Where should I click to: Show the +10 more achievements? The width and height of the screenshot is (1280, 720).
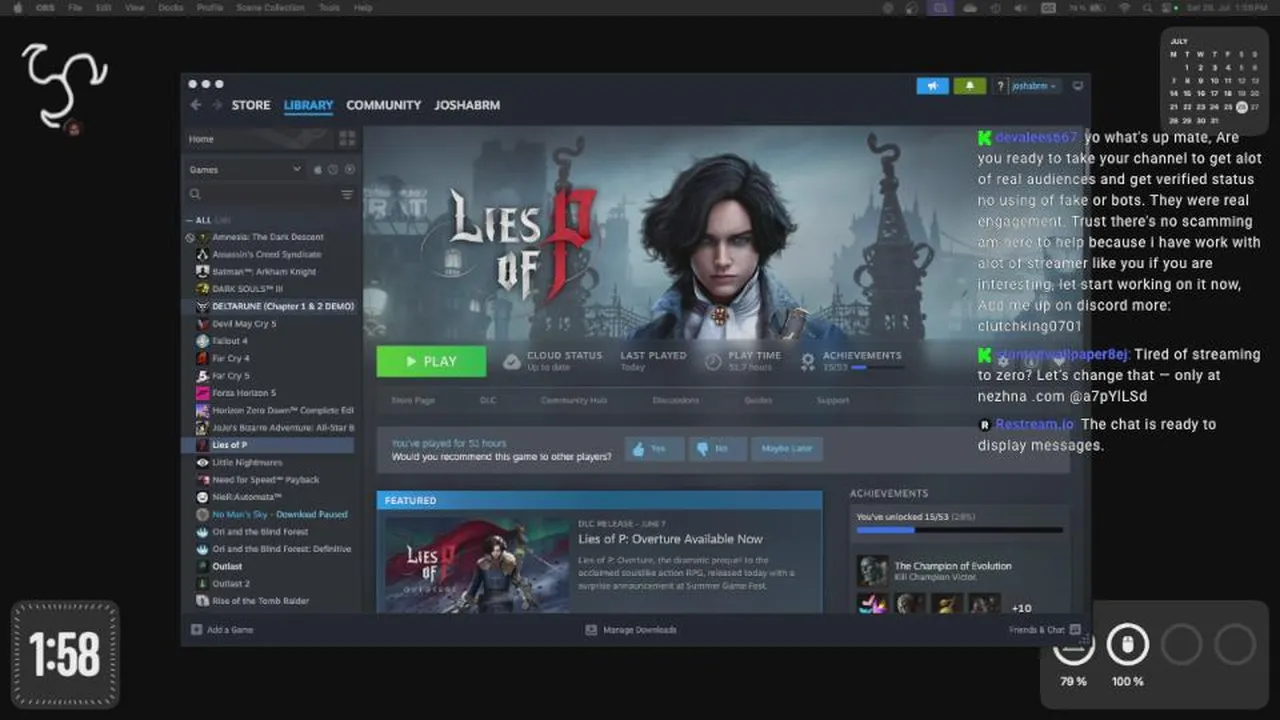[1021, 608]
